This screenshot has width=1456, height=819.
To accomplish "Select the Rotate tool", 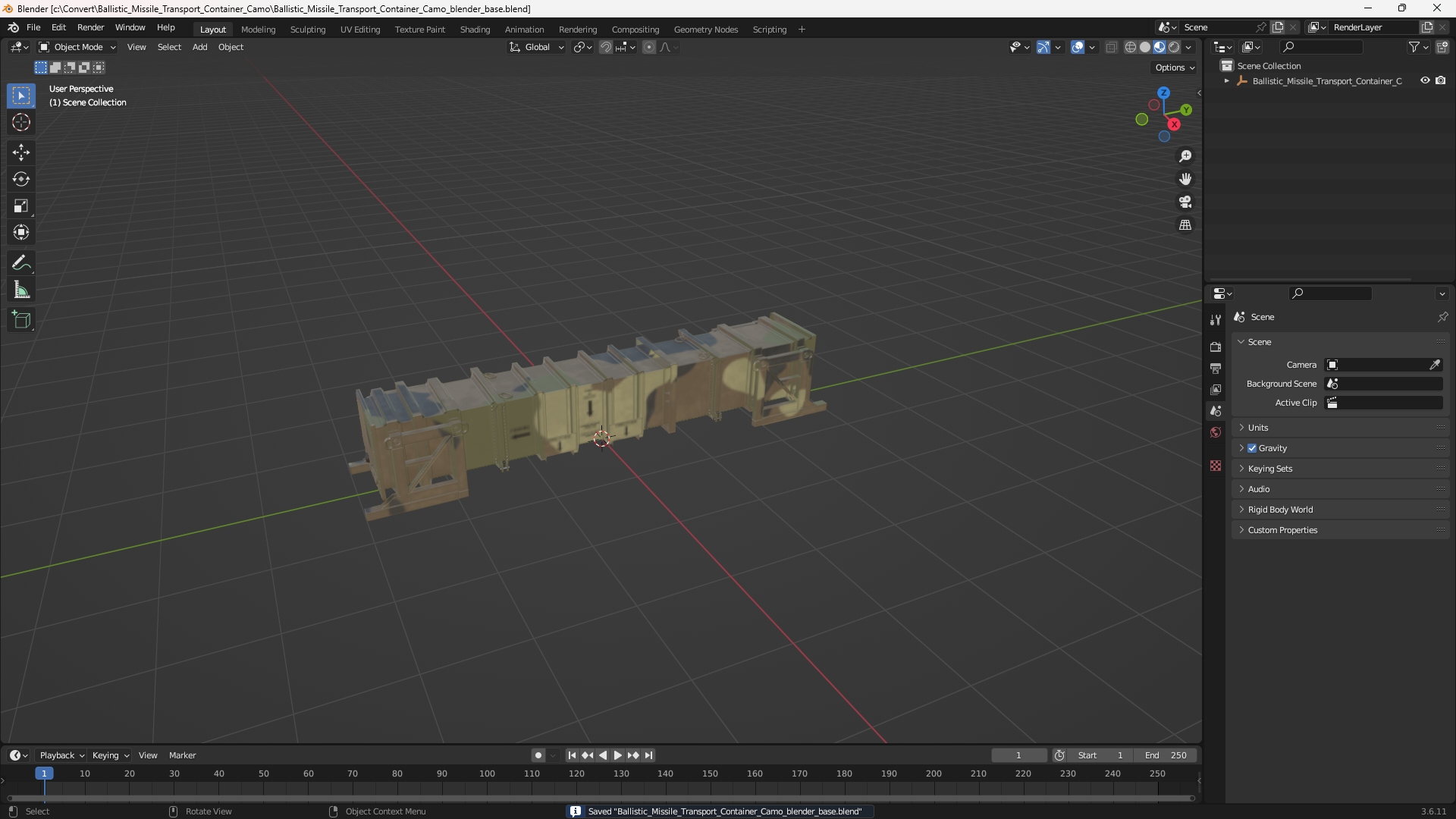I will 21,179.
